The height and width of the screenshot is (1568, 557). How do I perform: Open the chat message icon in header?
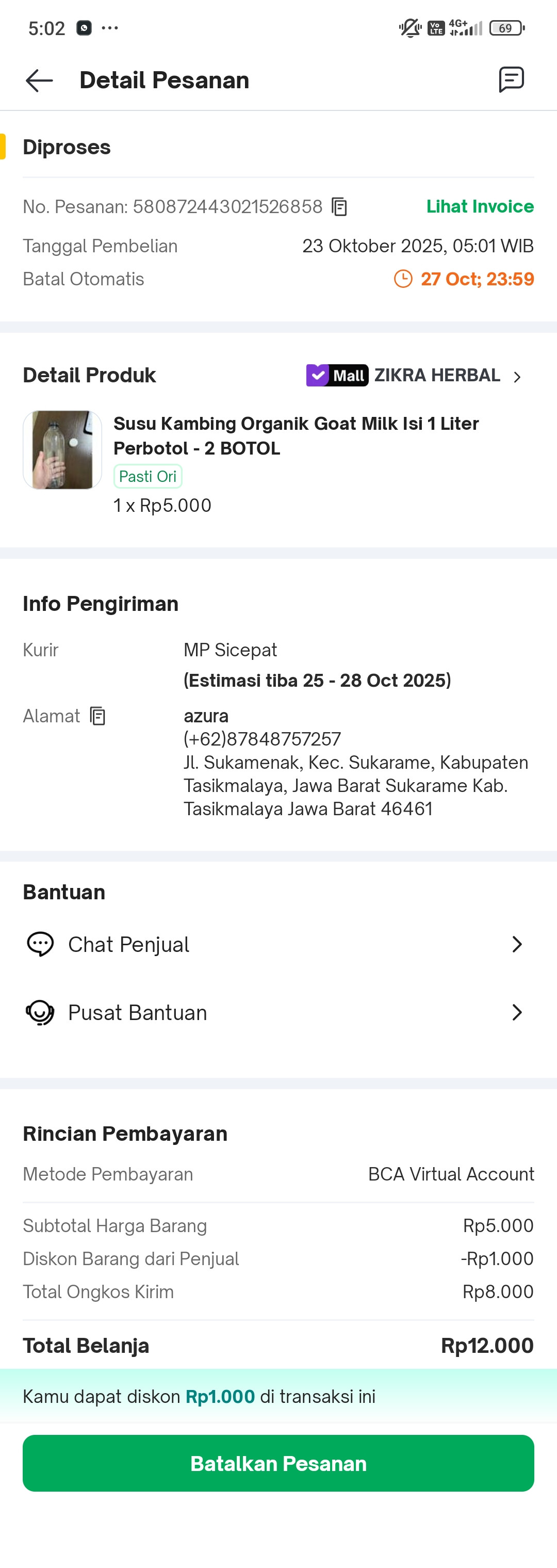511,80
